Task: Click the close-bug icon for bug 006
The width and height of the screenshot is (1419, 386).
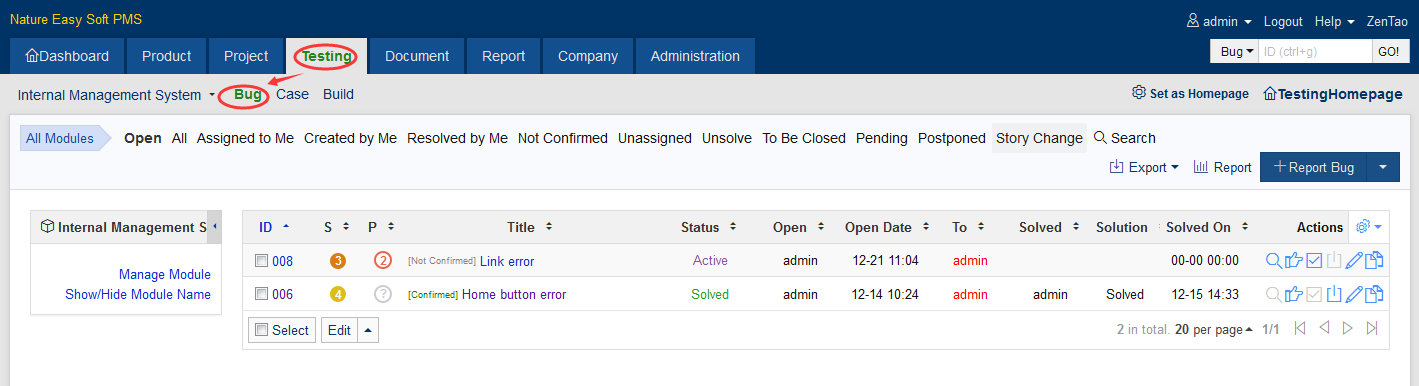Action: [x=1334, y=294]
